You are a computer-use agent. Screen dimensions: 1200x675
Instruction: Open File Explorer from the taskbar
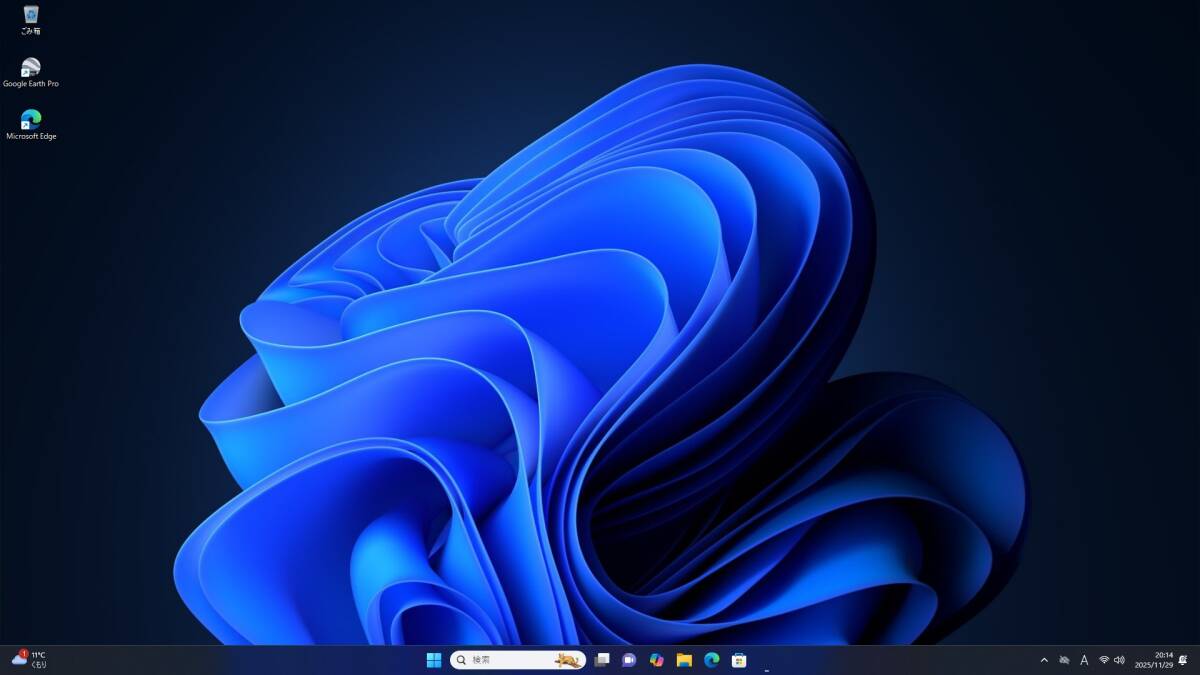(684, 660)
